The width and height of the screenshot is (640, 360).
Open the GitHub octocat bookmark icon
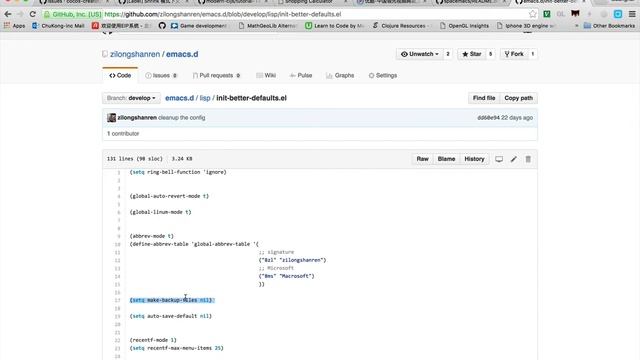point(162,26)
